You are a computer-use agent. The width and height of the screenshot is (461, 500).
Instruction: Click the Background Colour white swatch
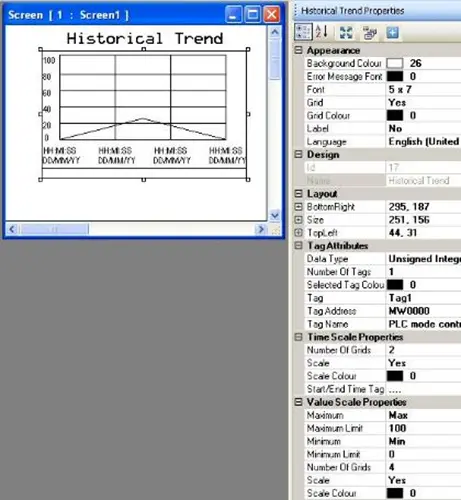[395, 63]
